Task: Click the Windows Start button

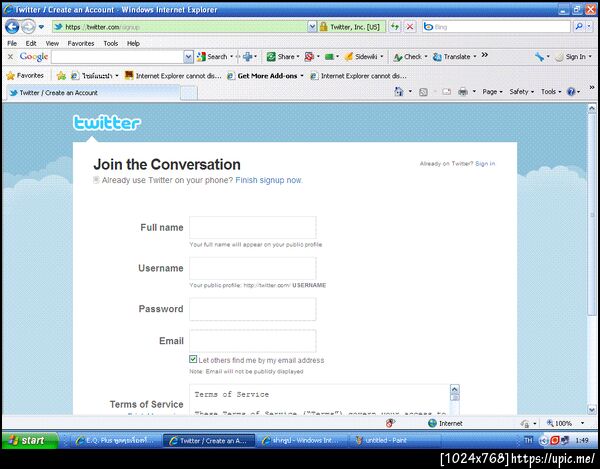Action: click(30, 440)
